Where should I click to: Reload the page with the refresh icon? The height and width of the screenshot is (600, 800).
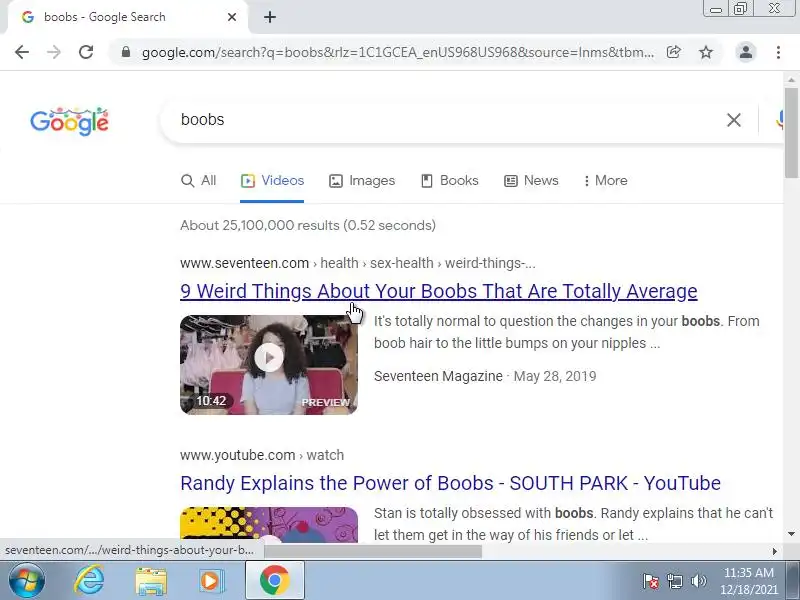coord(86,52)
